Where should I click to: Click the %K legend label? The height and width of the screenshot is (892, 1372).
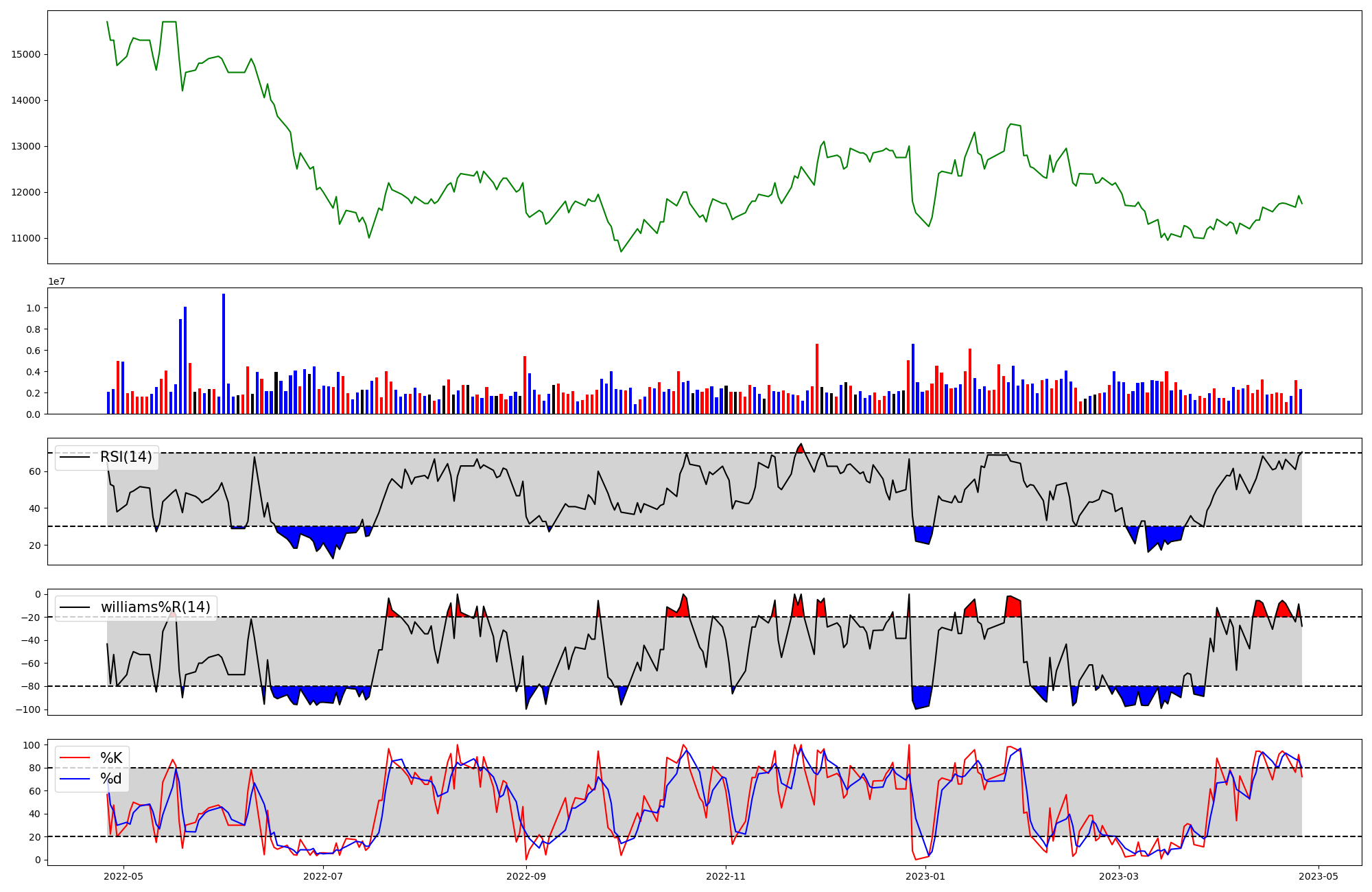111,758
